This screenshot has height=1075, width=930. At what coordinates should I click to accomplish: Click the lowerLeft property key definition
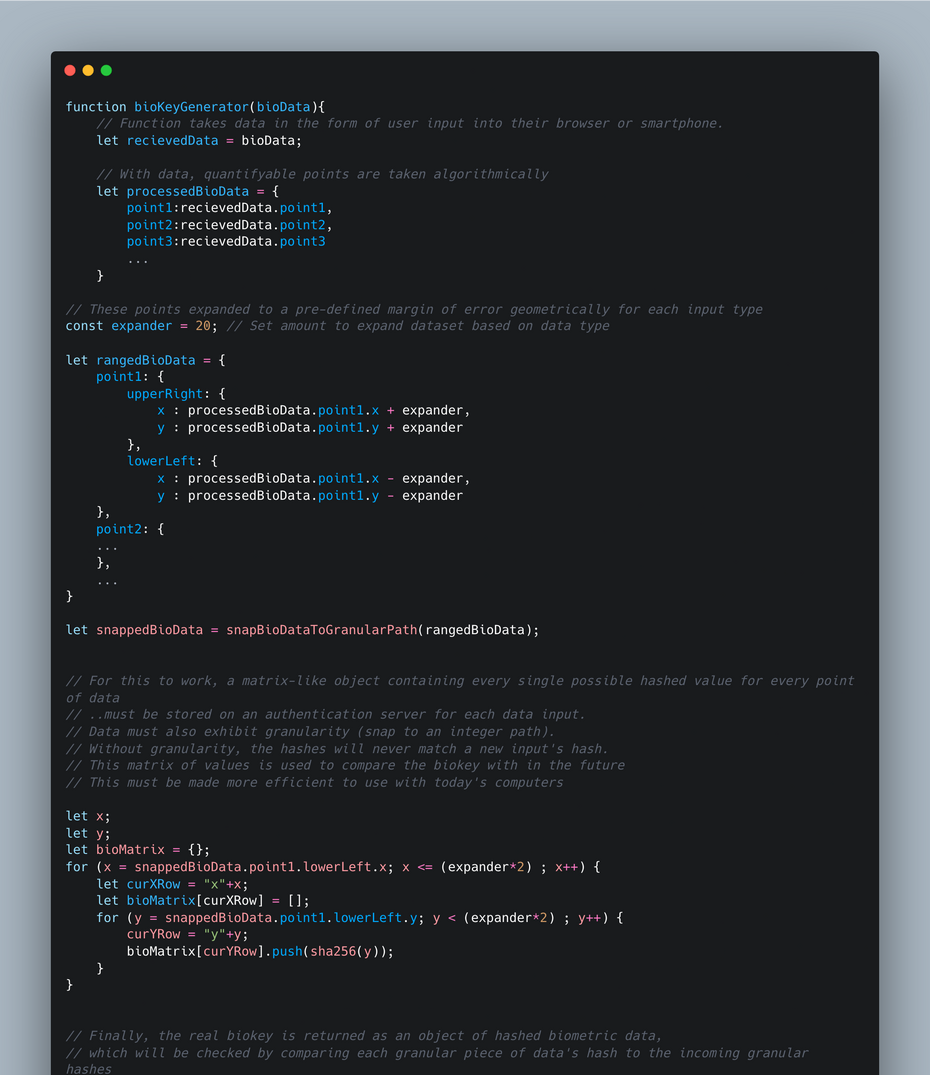[160, 462]
